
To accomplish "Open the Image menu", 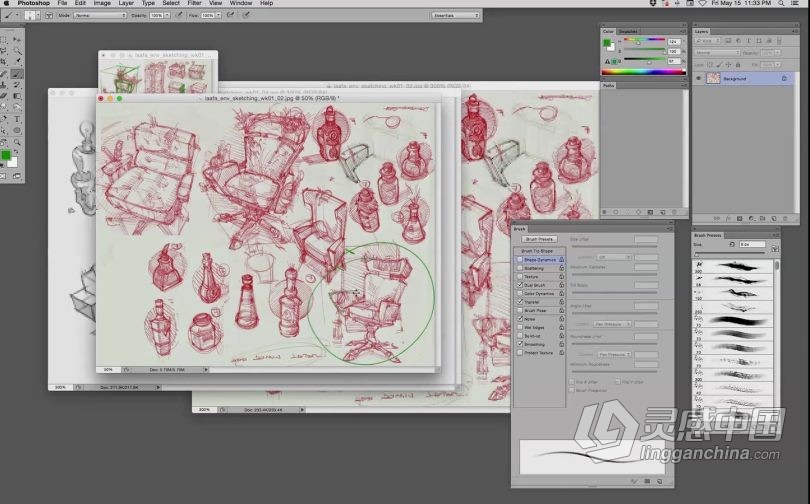I will (102, 3).
